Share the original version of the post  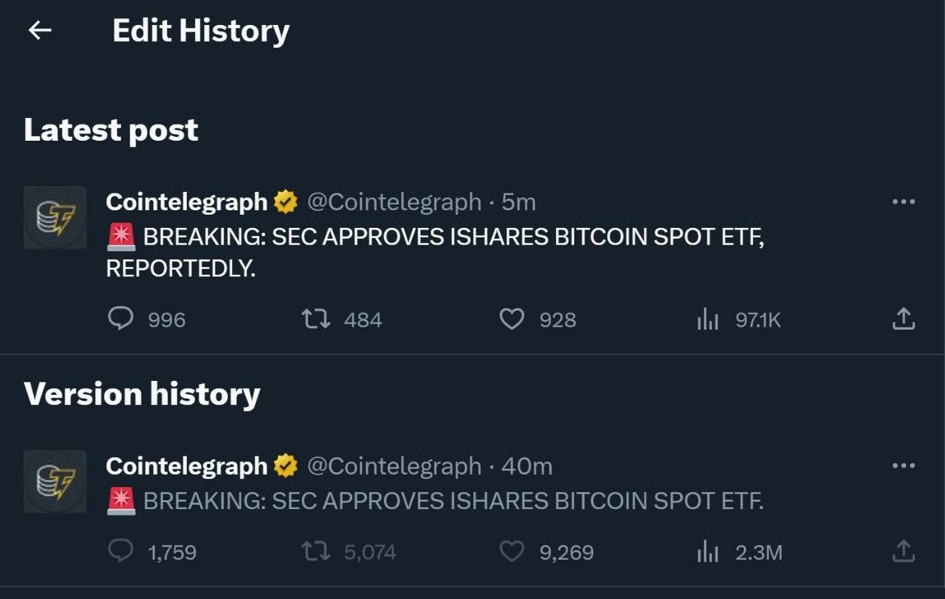pyautogui.click(x=903, y=551)
